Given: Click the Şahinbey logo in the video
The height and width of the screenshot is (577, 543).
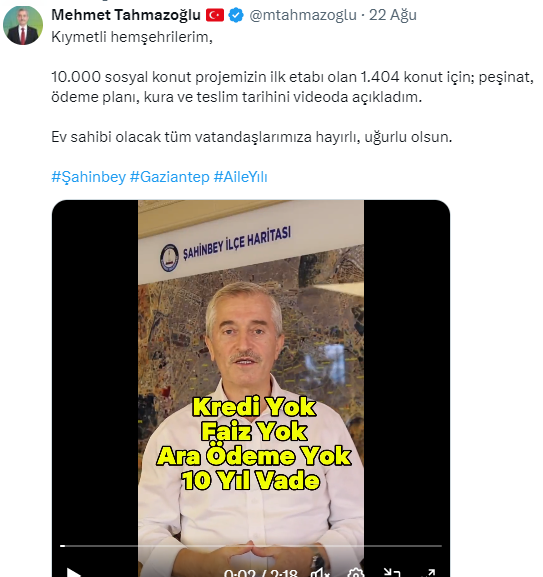Looking at the screenshot, I should point(169,258).
